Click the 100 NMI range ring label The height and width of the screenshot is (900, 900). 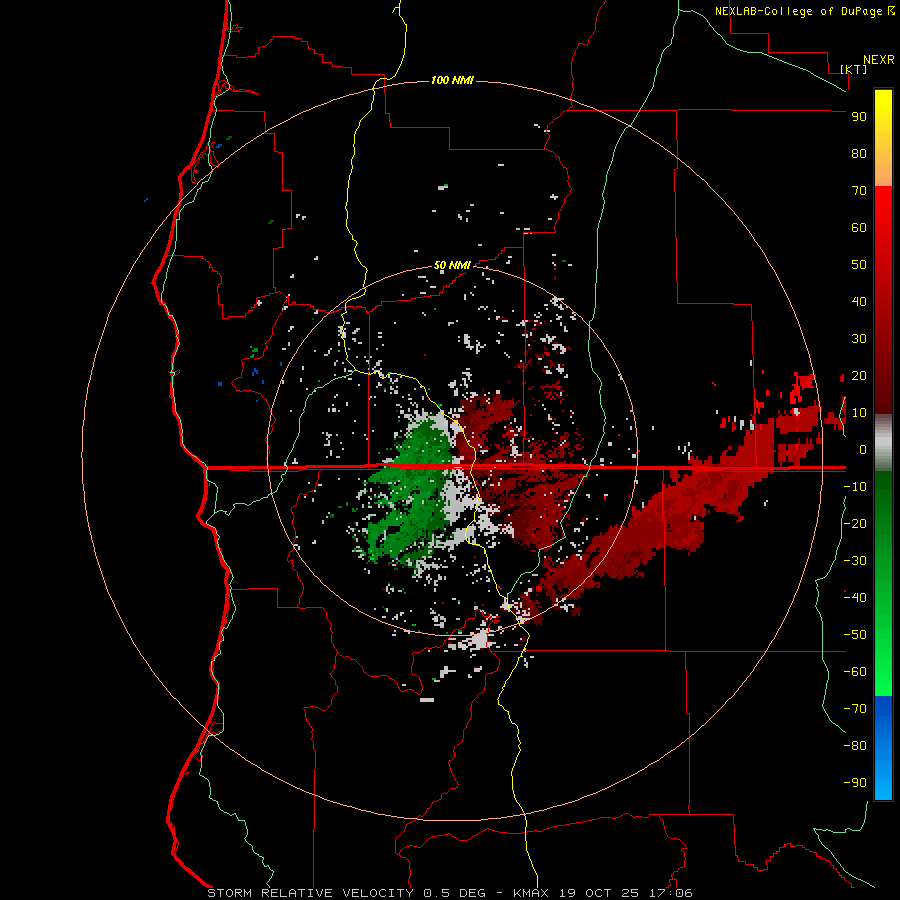(452, 80)
